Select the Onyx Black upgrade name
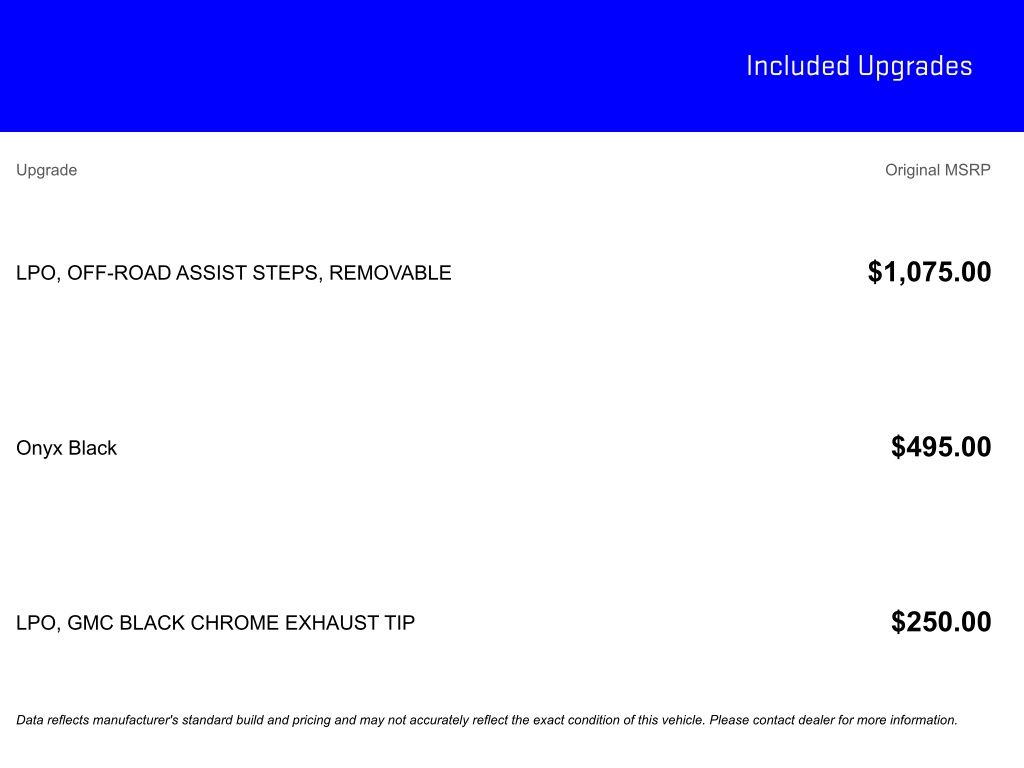 coord(67,448)
